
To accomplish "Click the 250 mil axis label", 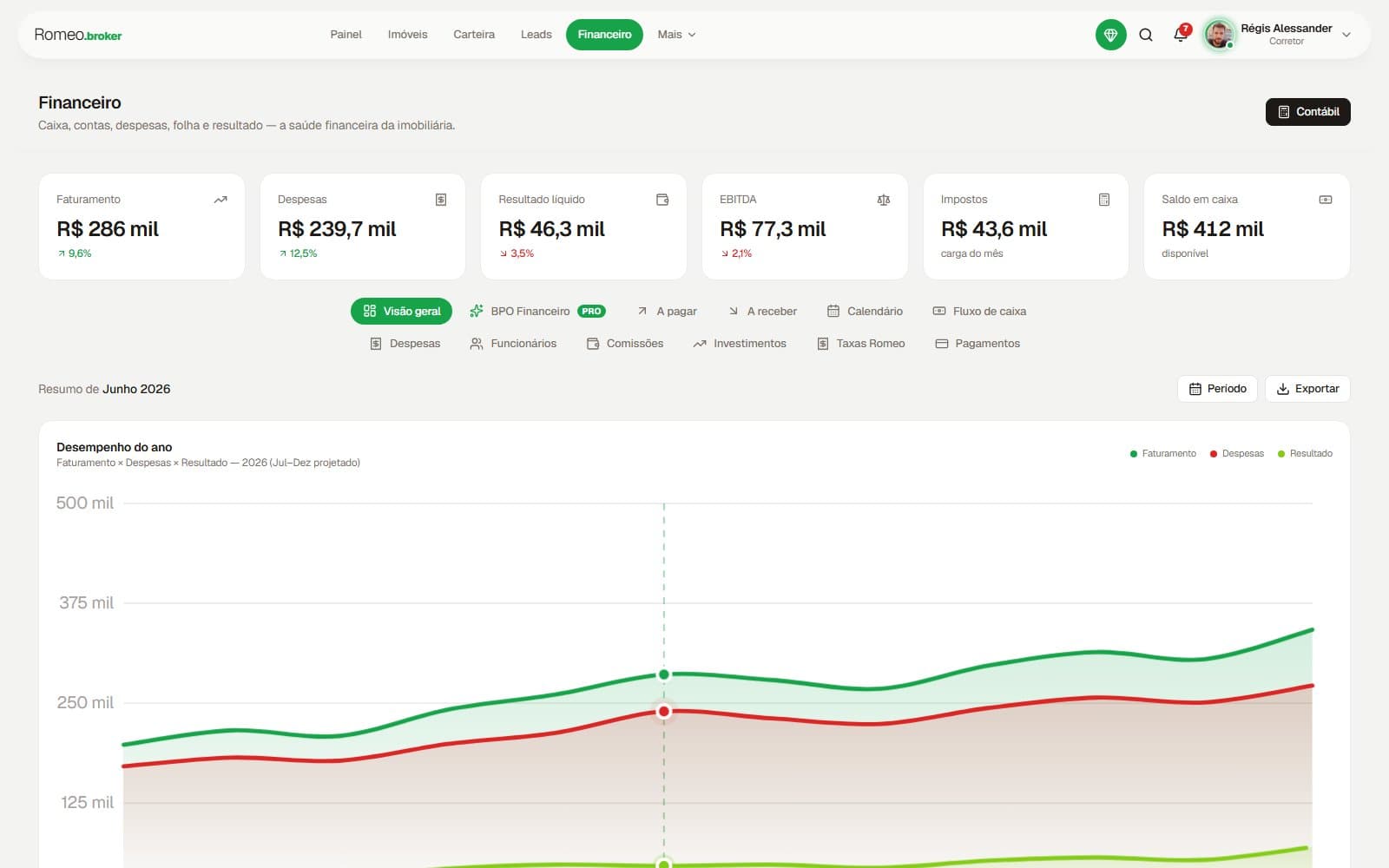I will [85, 703].
